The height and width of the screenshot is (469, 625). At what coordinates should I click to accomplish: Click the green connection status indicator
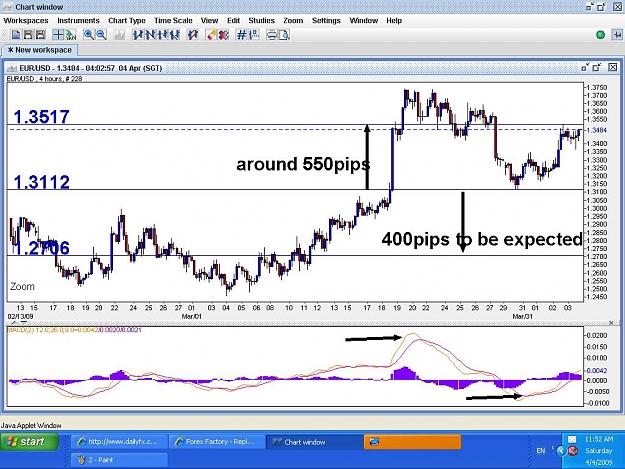pos(600,35)
